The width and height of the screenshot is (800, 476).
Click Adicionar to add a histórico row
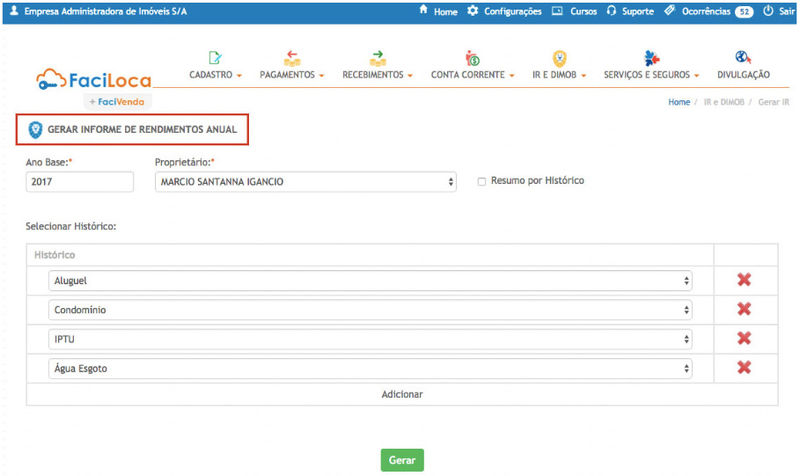point(402,394)
